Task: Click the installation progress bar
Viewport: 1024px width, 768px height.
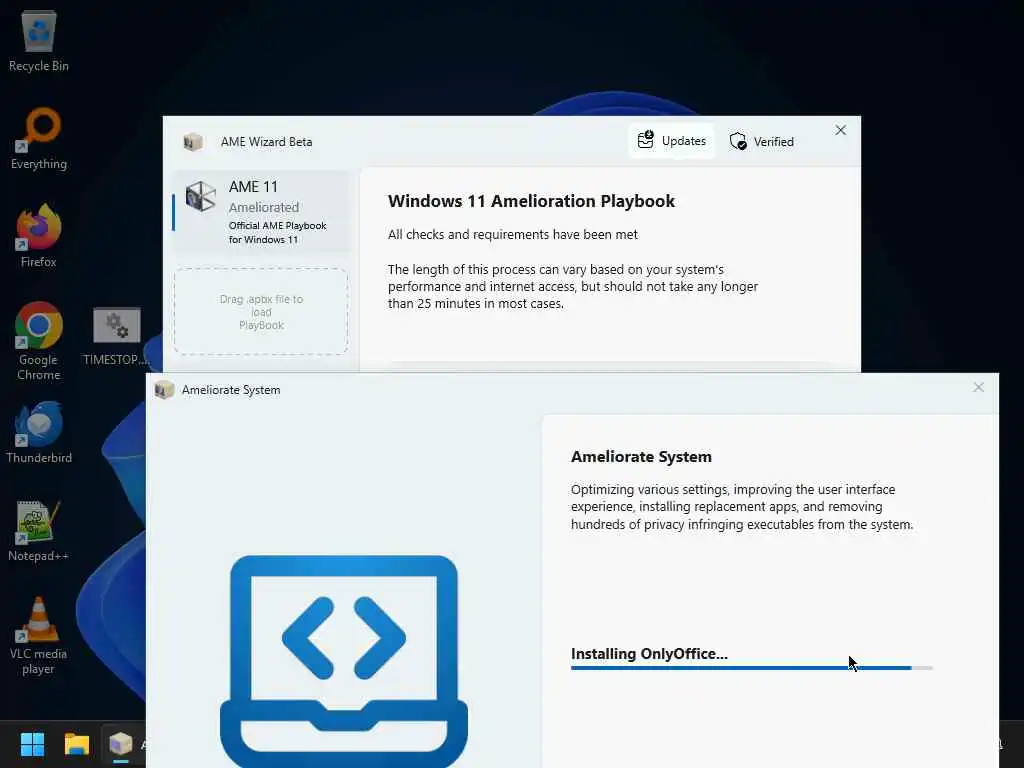Action: 752,668
